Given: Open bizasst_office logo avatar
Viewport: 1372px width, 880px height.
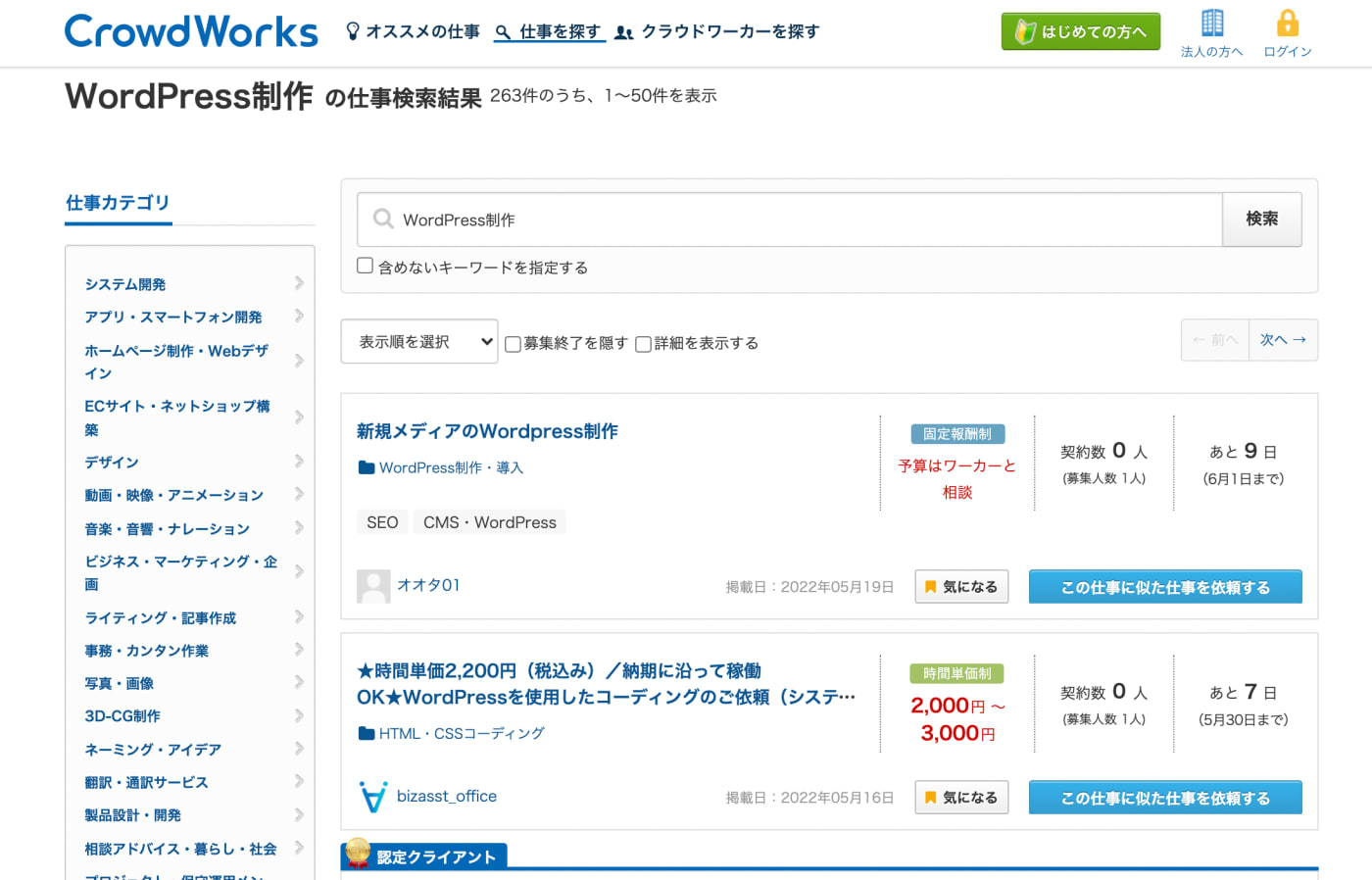Looking at the screenshot, I should pyautogui.click(x=373, y=797).
